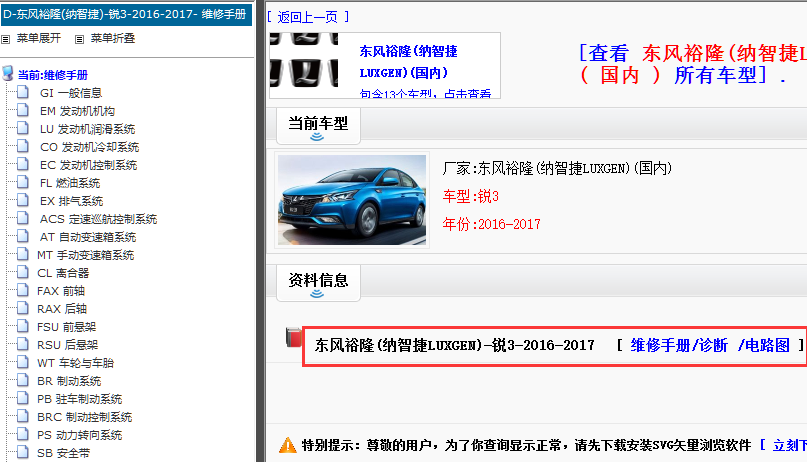The width and height of the screenshot is (807, 462).
Task: Open RAX 后轴 section
Action: click(x=62, y=309)
